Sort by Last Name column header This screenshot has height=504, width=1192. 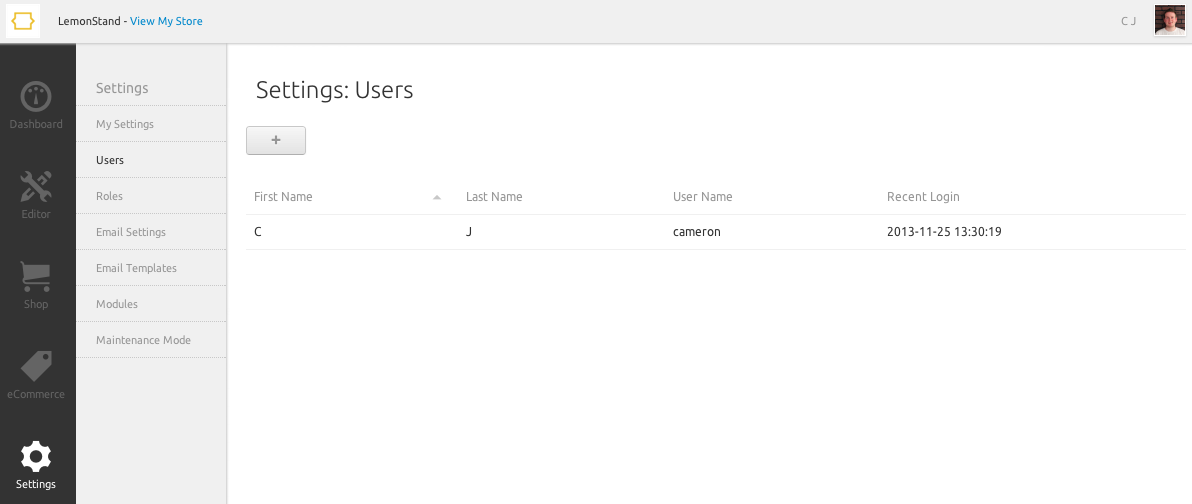click(494, 197)
